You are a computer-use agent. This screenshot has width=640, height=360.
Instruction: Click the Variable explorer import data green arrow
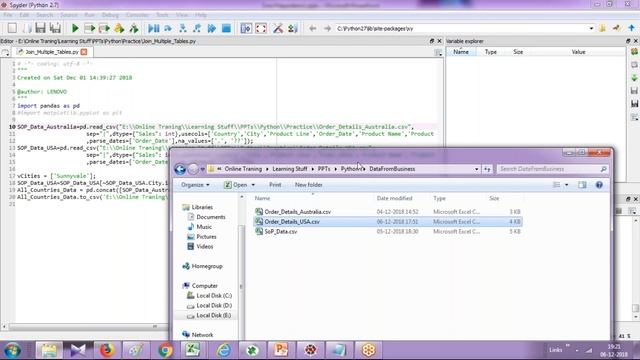[x=634, y=78]
